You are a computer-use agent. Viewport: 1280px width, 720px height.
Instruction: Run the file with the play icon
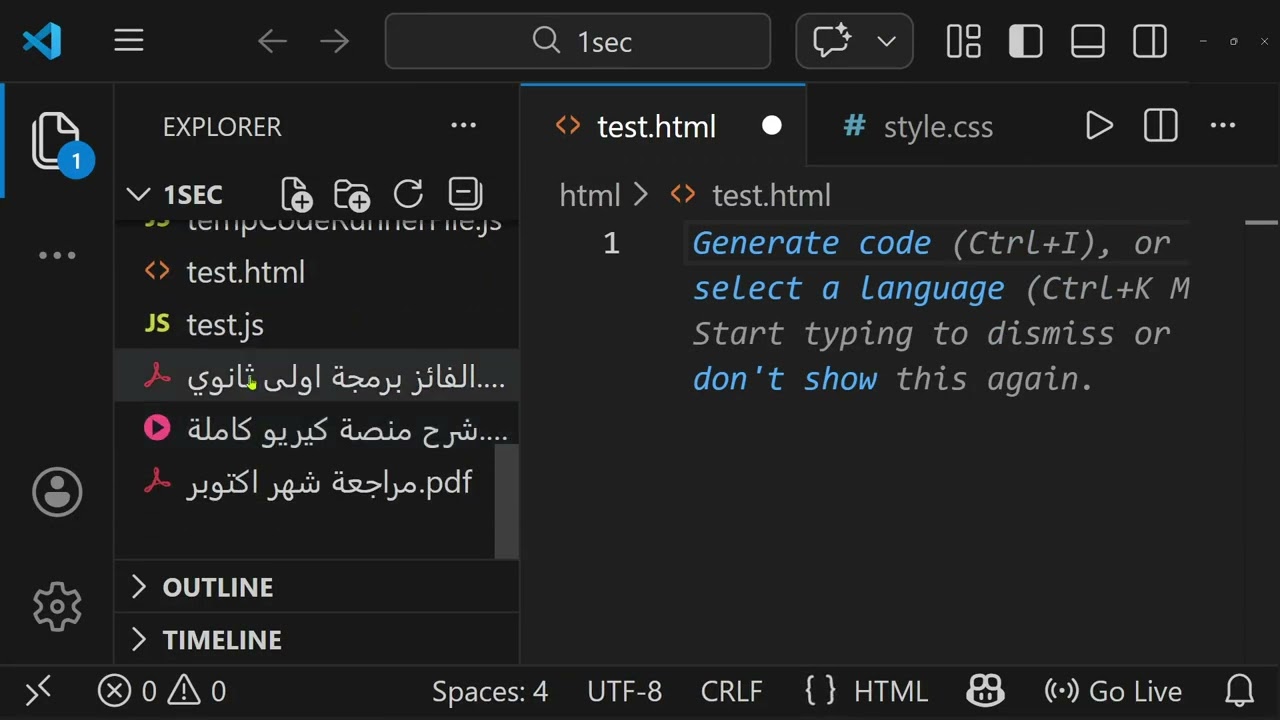1099,126
